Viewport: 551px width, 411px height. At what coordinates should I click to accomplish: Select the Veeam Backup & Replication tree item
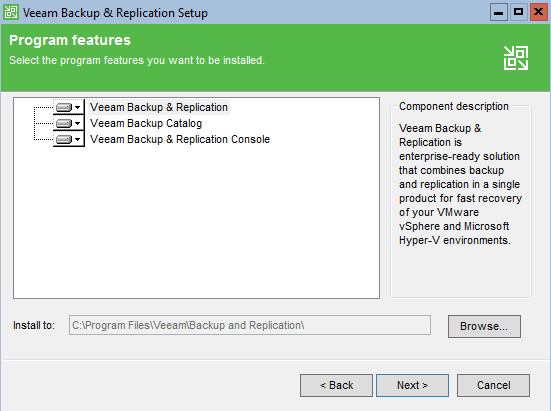click(x=159, y=107)
